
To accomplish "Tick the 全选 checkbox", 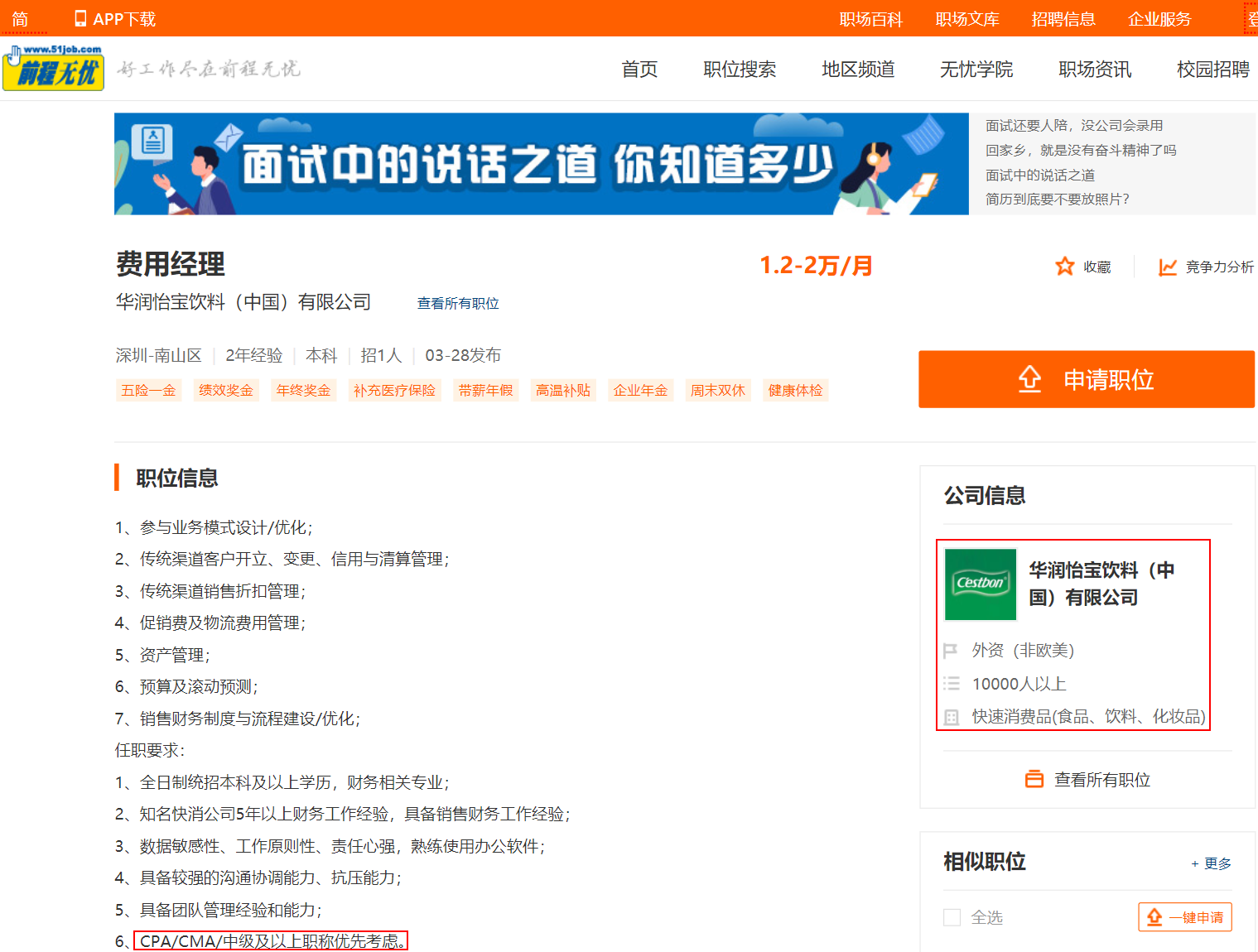I will pyautogui.click(x=952, y=917).
